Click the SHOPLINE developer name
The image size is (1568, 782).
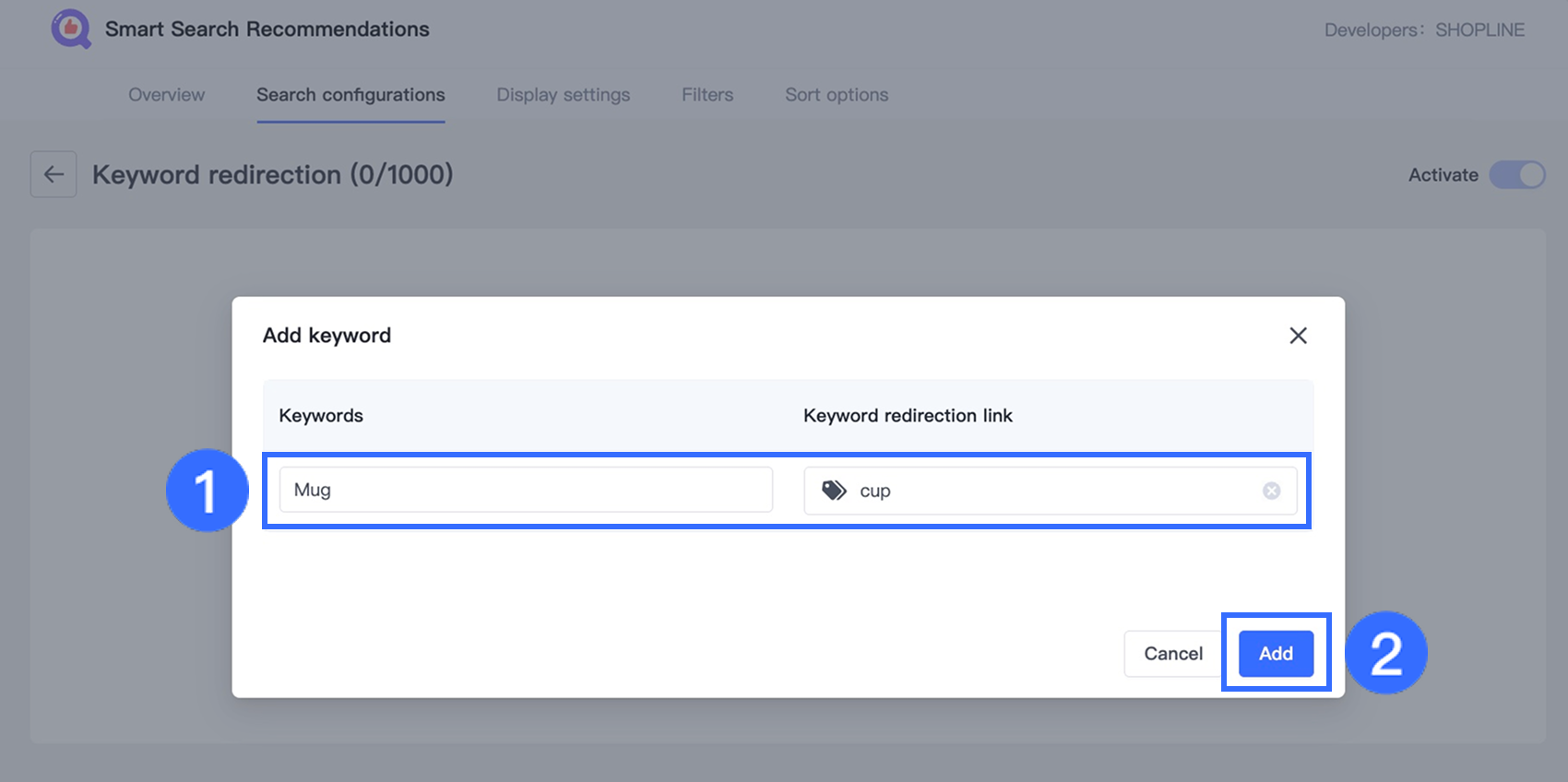(1479, 30)
